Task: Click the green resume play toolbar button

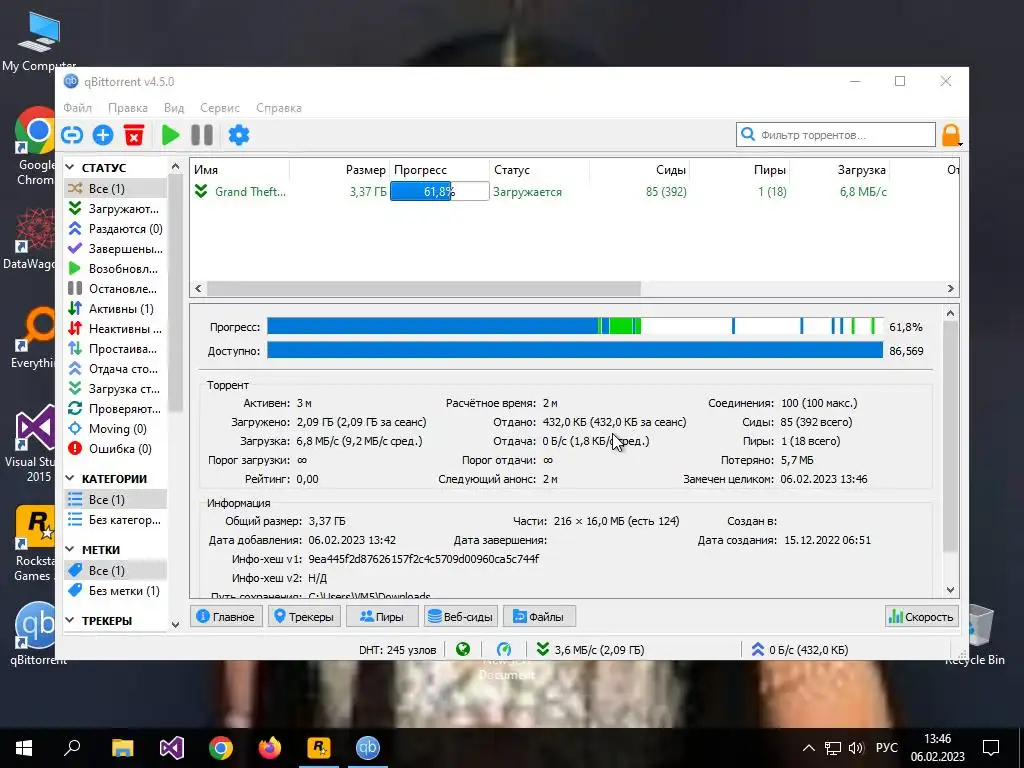Action: coord(170,135)
